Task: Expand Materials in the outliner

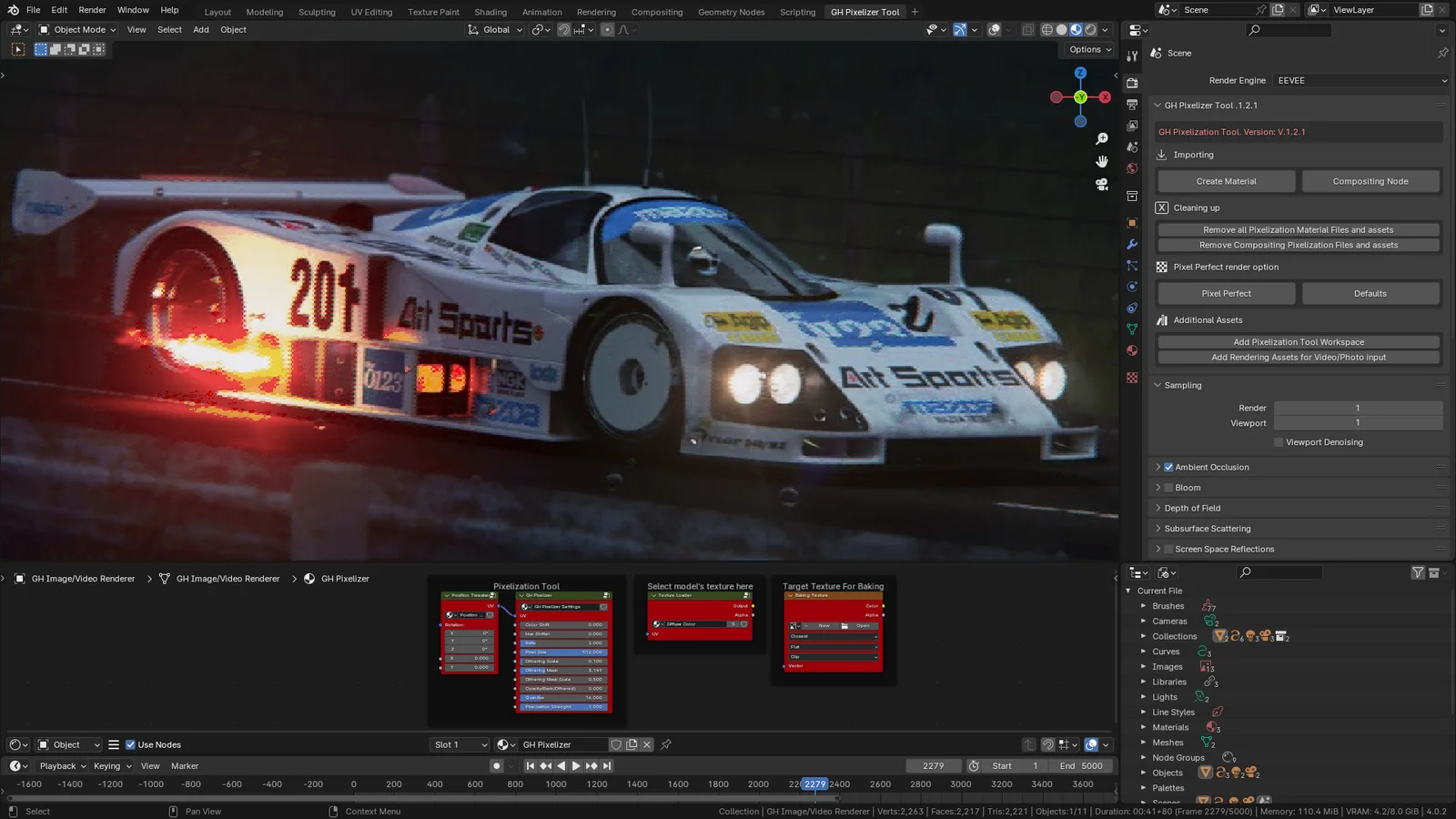Action: click(x=1144, y=727)
